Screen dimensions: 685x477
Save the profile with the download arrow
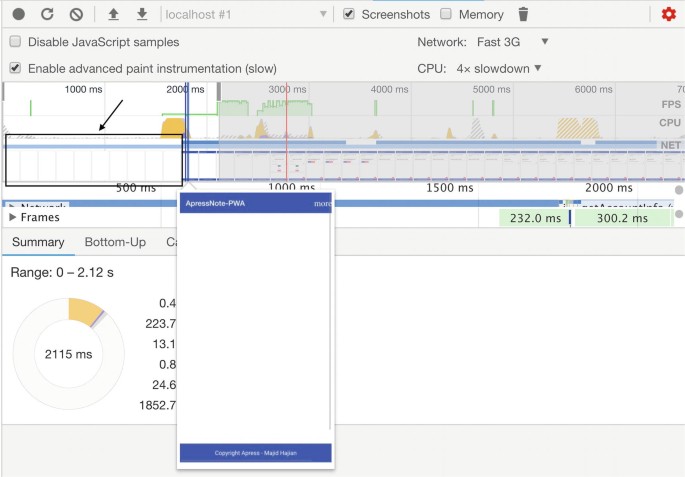point(142,14)
